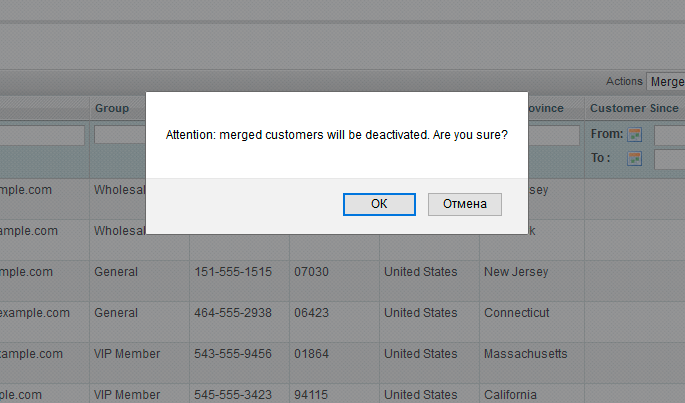Select phone number 464-555-2938
This screenshot has width=685, height=403.
coord(233,313)
